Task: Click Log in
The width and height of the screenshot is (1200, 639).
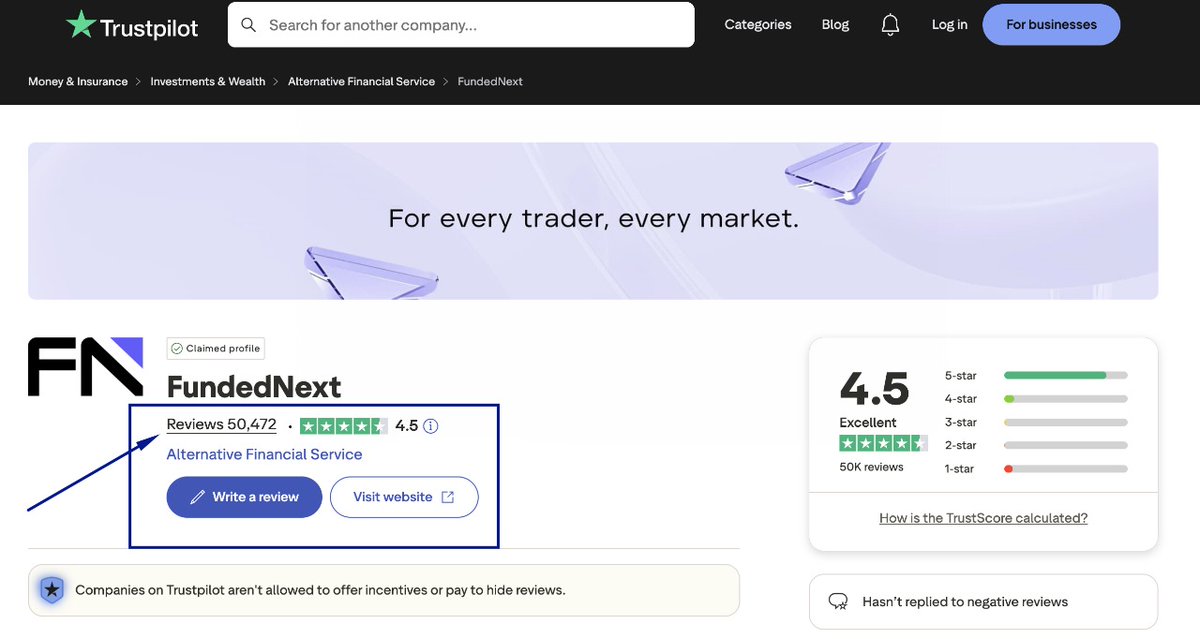Action: pos(949,25)
